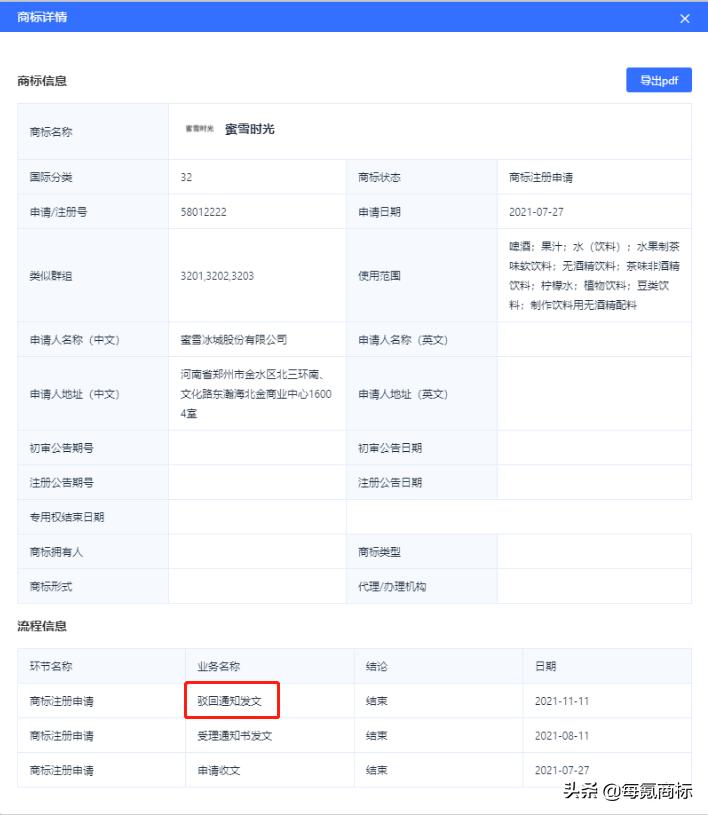Click the 商标类型 label

coord(379,552)
